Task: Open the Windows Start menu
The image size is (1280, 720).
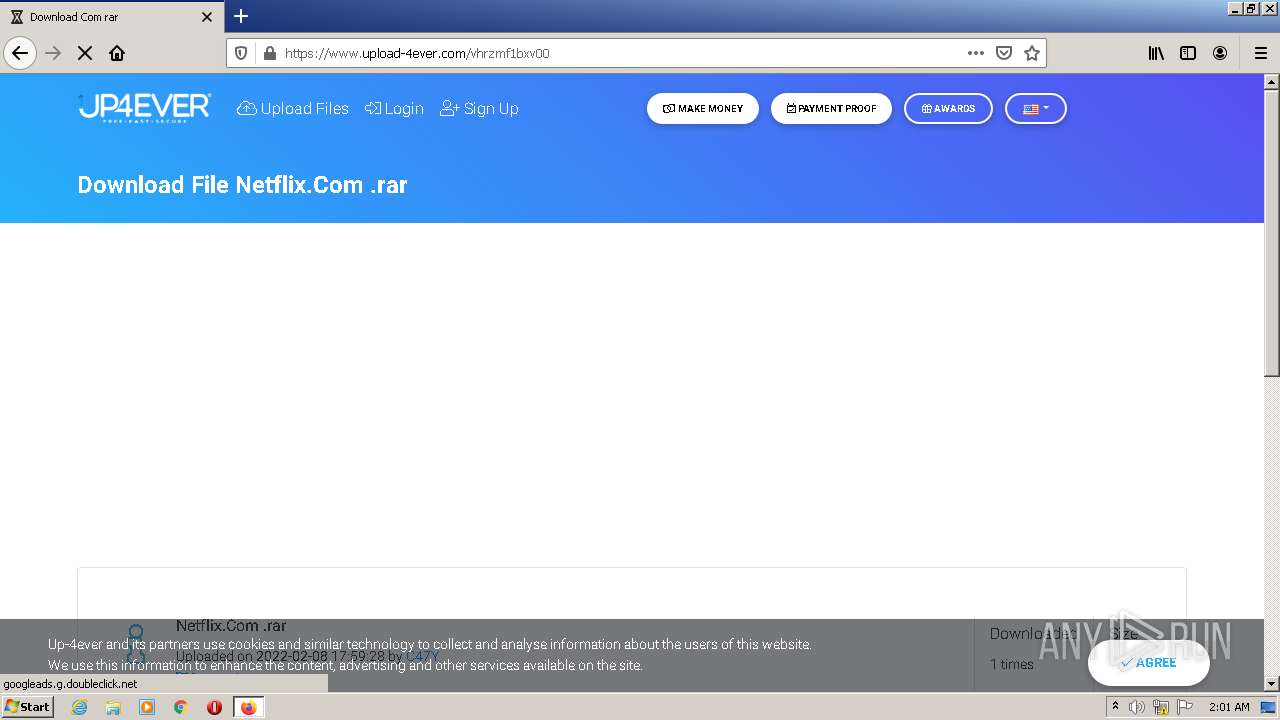Action: pyautogui.click(x=28, y=706)
